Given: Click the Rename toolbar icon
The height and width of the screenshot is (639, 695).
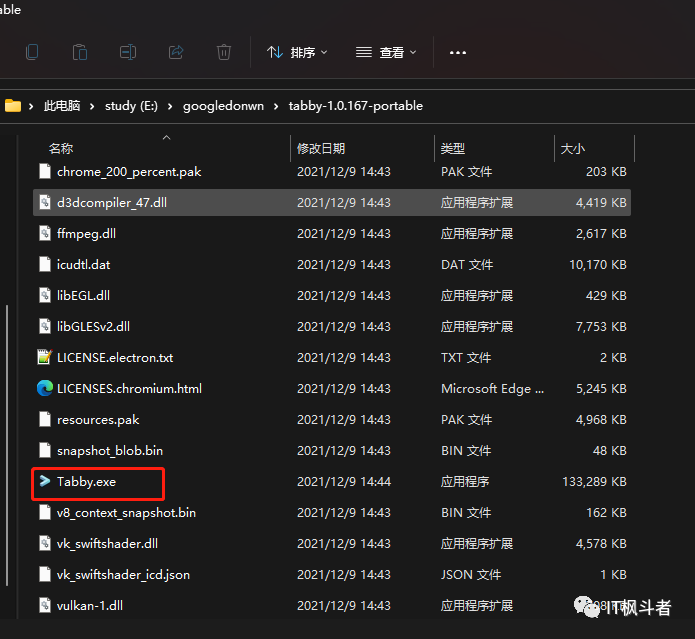Looking at the screenshot, I should [128, 52].
